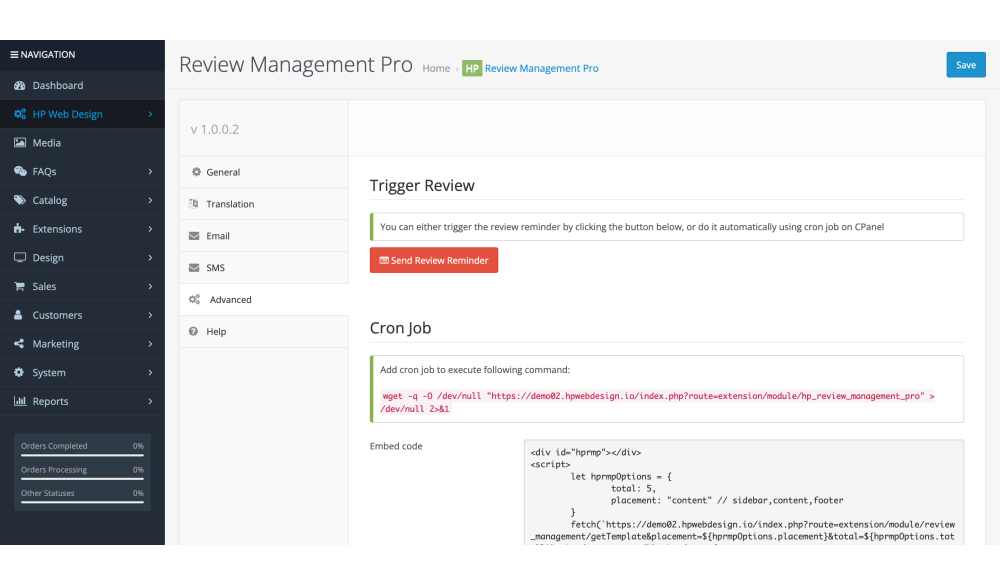Click the Catalog tag icon

tap(20, 200)
